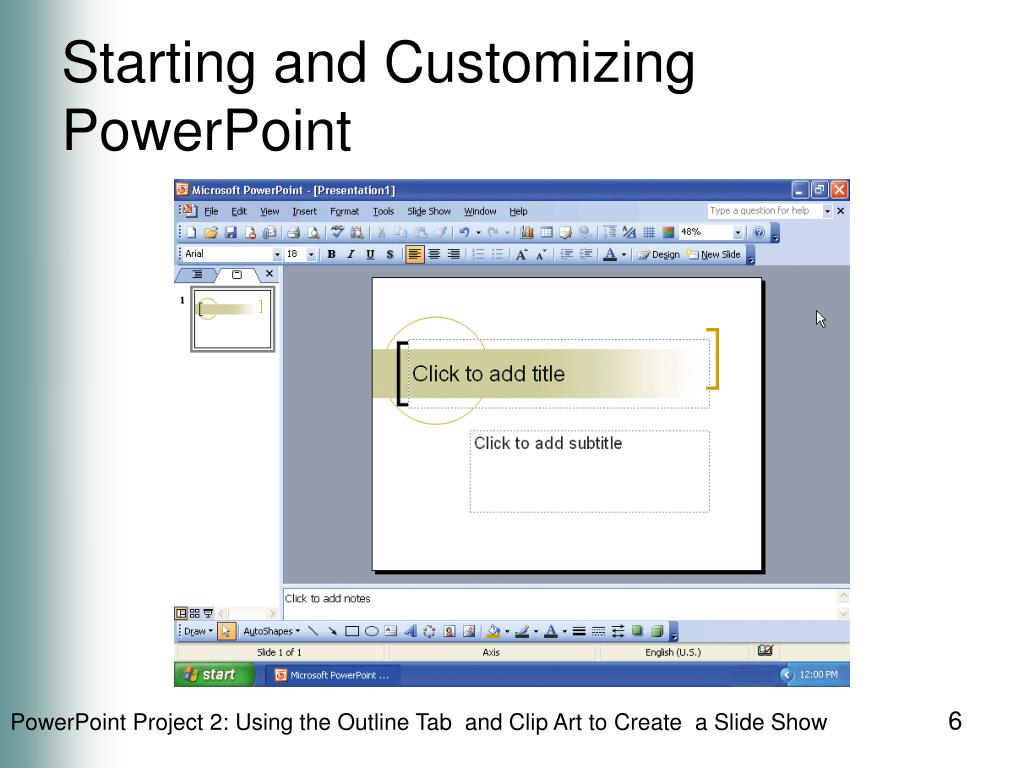
Task: Open the Slide Show menu
Action: coord(428,212)
